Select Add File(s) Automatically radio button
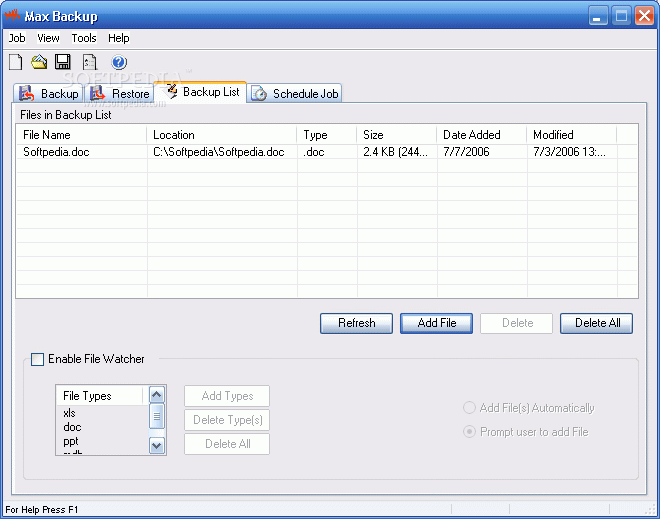Screen dimensions: 660x519 [x=469, y=408]
